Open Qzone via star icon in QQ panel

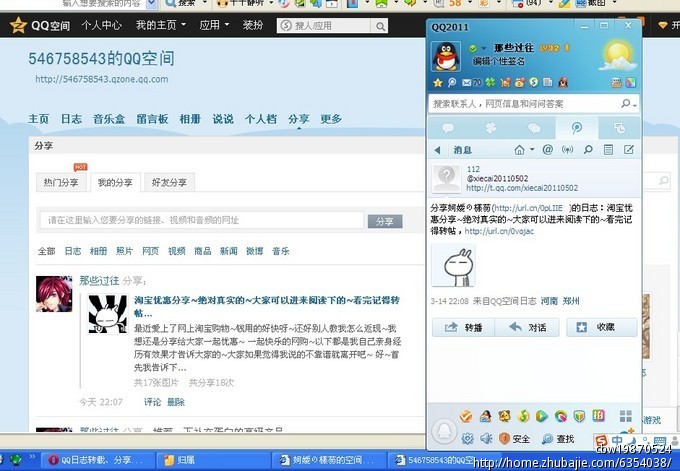pos(438,82)
